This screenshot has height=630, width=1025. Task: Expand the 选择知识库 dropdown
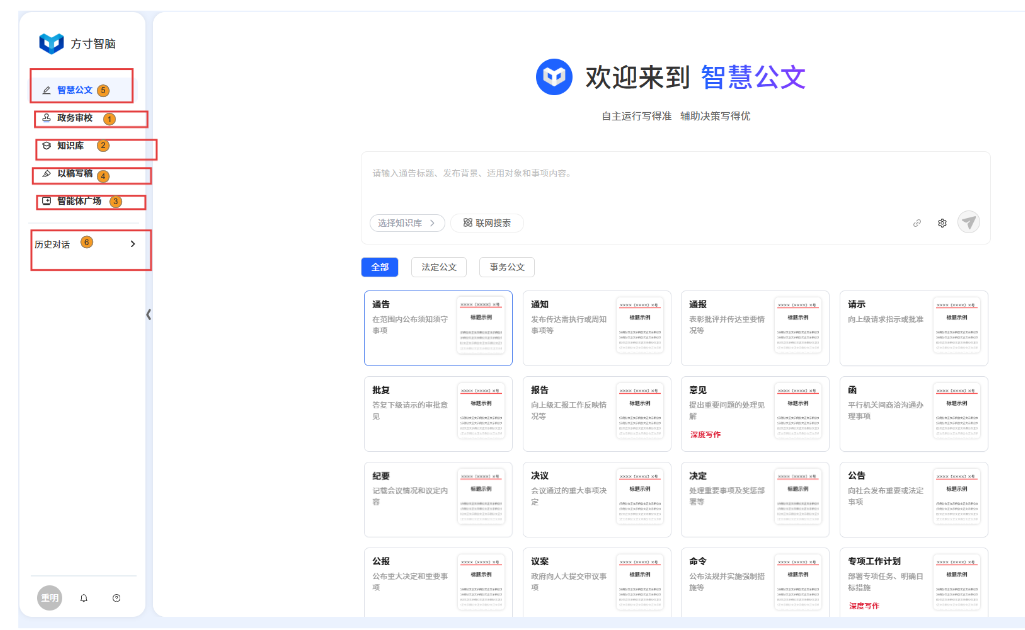coord(406,223)
